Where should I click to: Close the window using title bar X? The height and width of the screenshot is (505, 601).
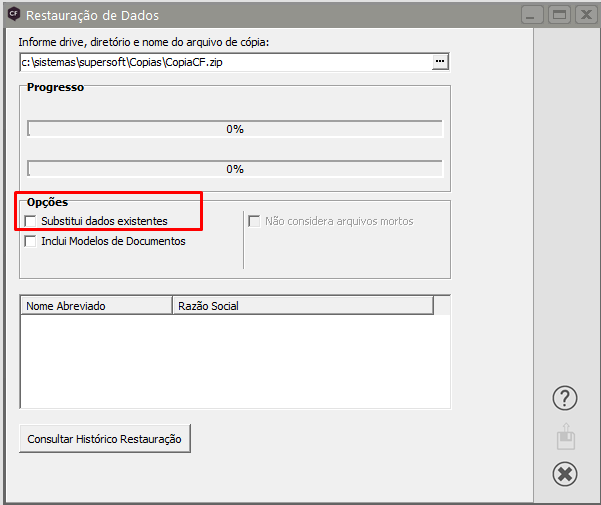(x=584, y=15)
